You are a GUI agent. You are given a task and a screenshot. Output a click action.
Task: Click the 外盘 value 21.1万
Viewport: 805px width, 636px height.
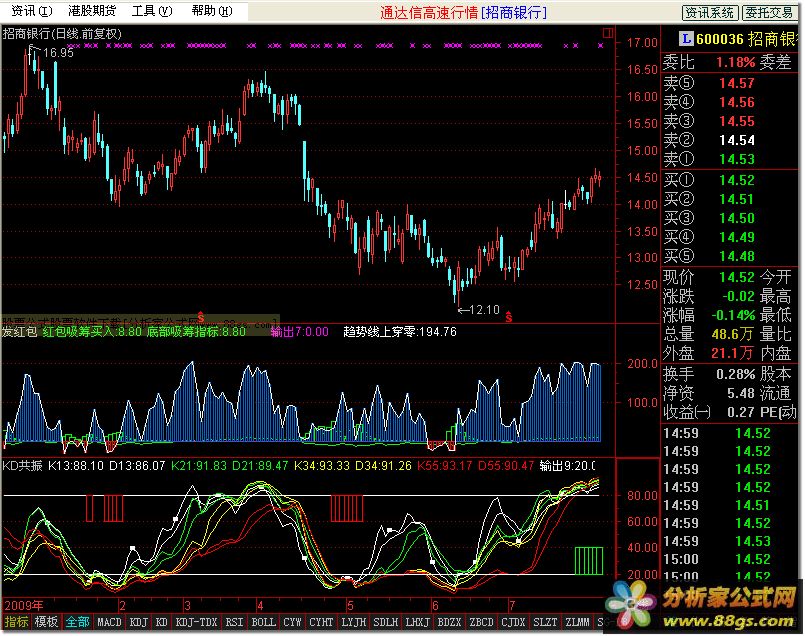(x=733, y=353)
